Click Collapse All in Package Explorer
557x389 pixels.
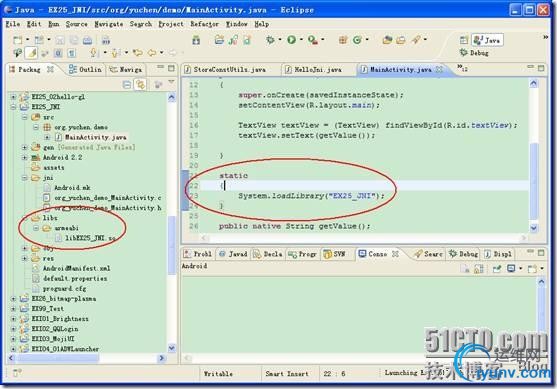(x=127, y=84)
